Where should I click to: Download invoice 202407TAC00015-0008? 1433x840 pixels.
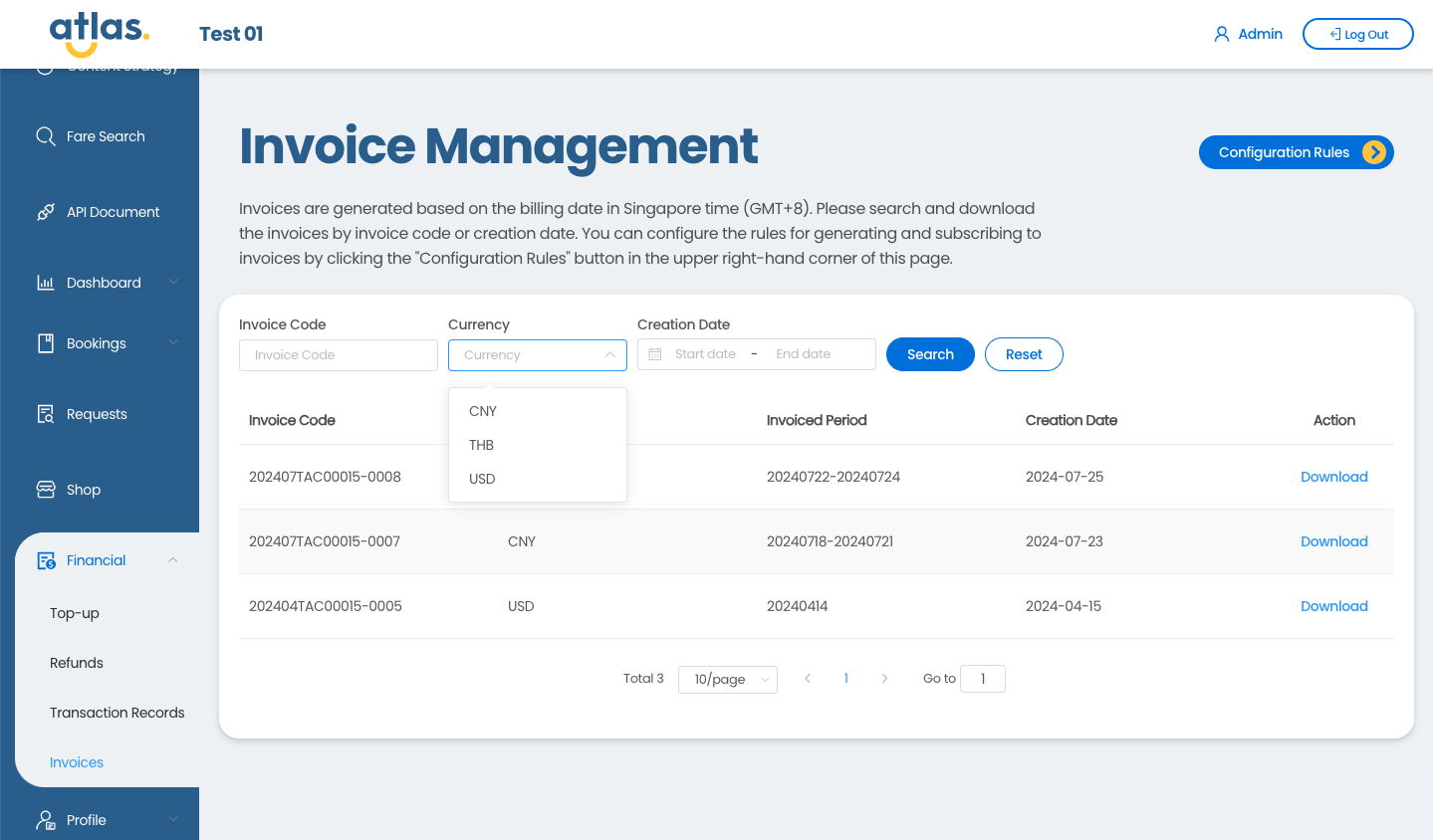tap(1333, 477)
